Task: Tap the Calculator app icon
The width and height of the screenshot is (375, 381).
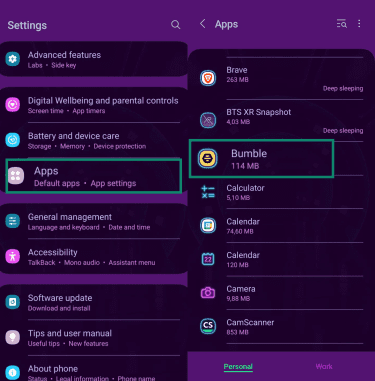Action: (208, 192)
